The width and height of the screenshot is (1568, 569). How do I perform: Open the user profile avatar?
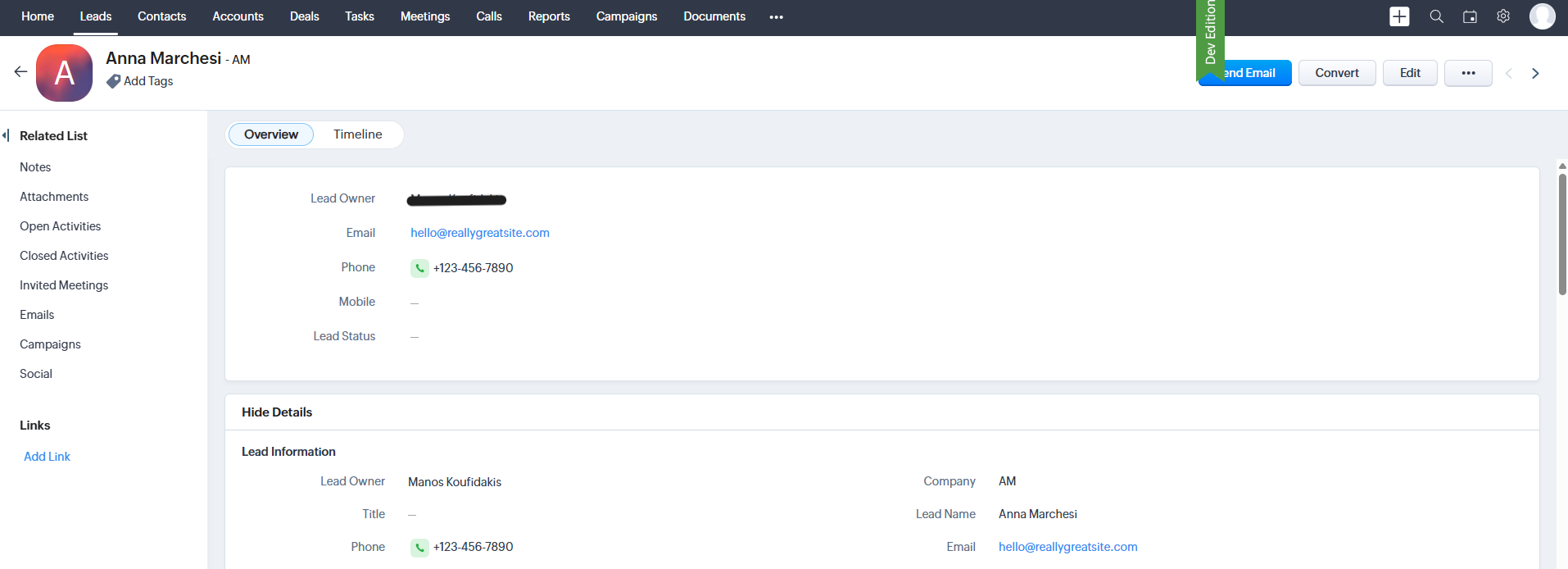coord(1542,16)
